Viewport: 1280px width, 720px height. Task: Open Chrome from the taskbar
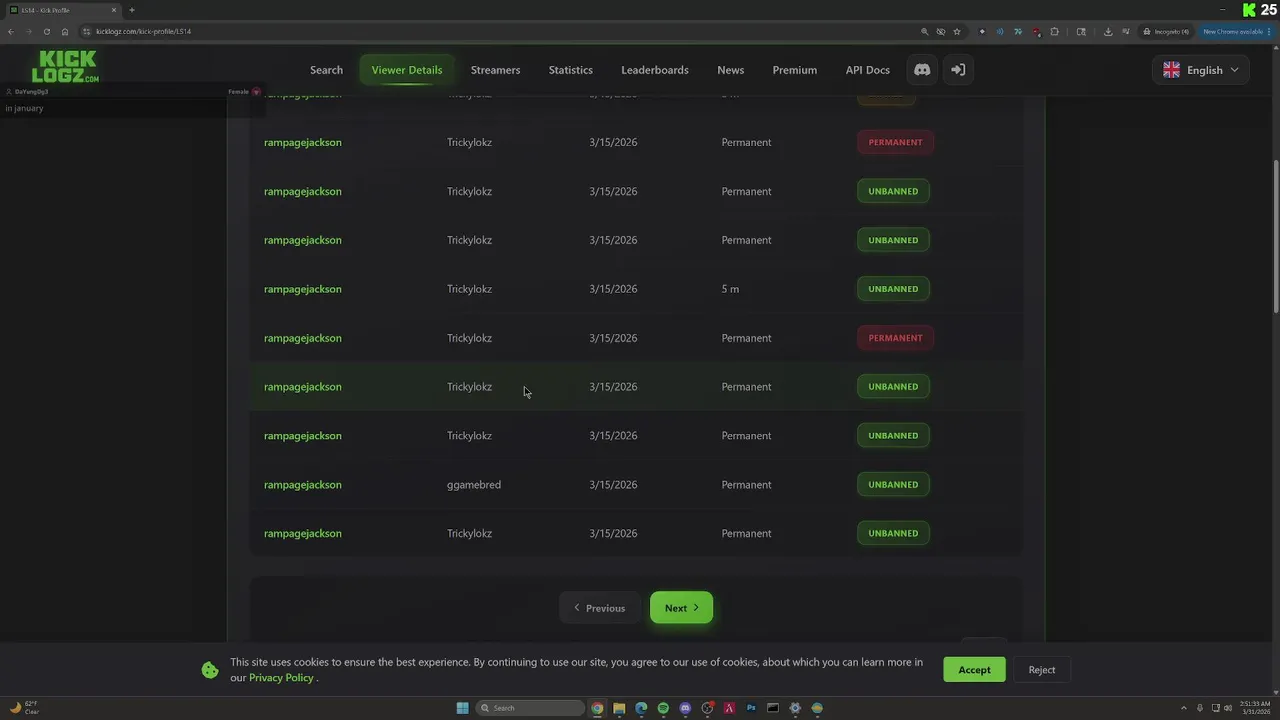(x=597, y=708)
